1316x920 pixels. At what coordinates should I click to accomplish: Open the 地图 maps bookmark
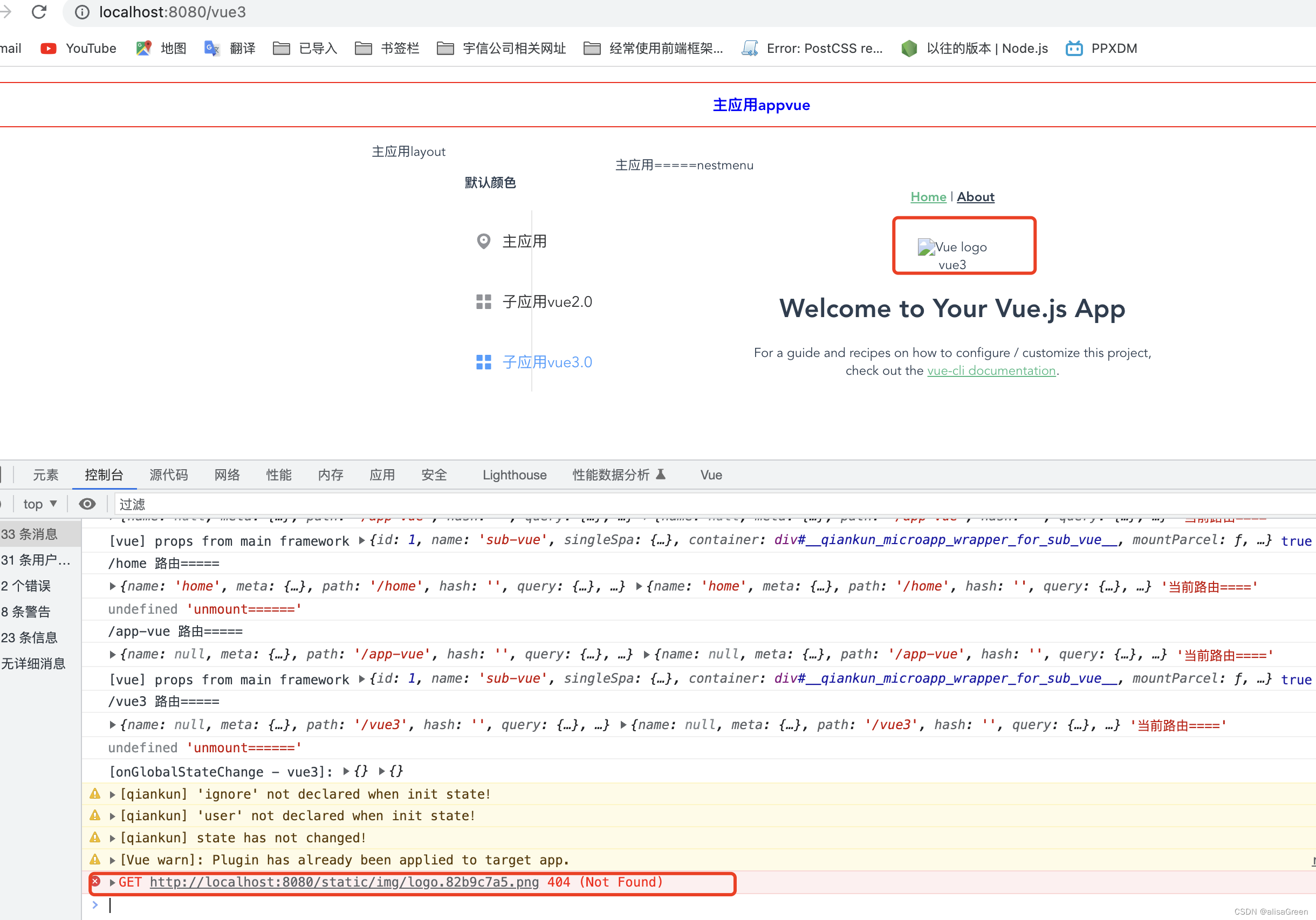coord(161,48)
